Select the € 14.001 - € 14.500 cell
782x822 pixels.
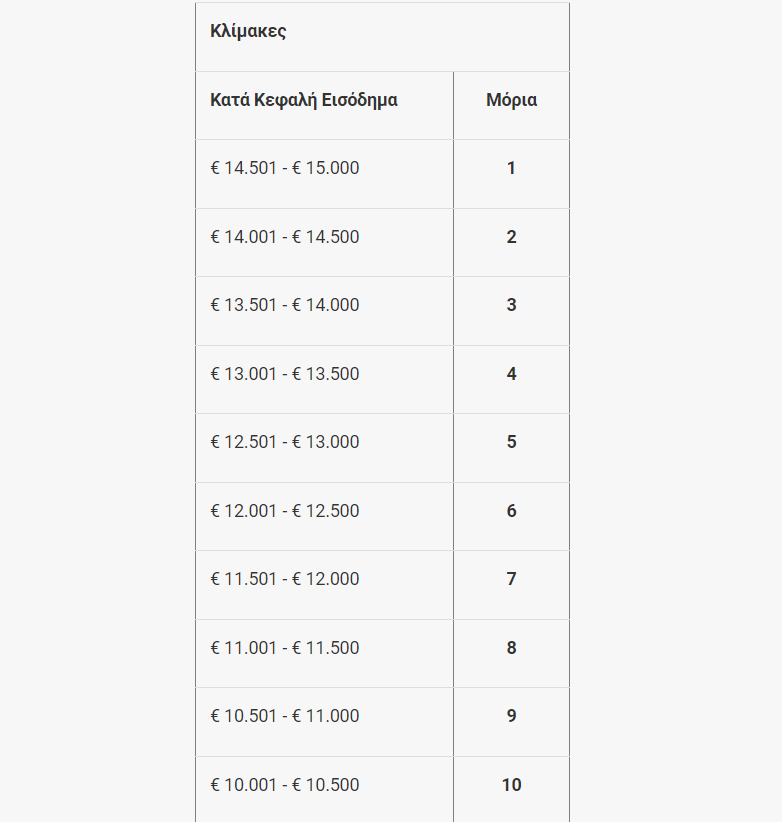[x=285, y=237]
